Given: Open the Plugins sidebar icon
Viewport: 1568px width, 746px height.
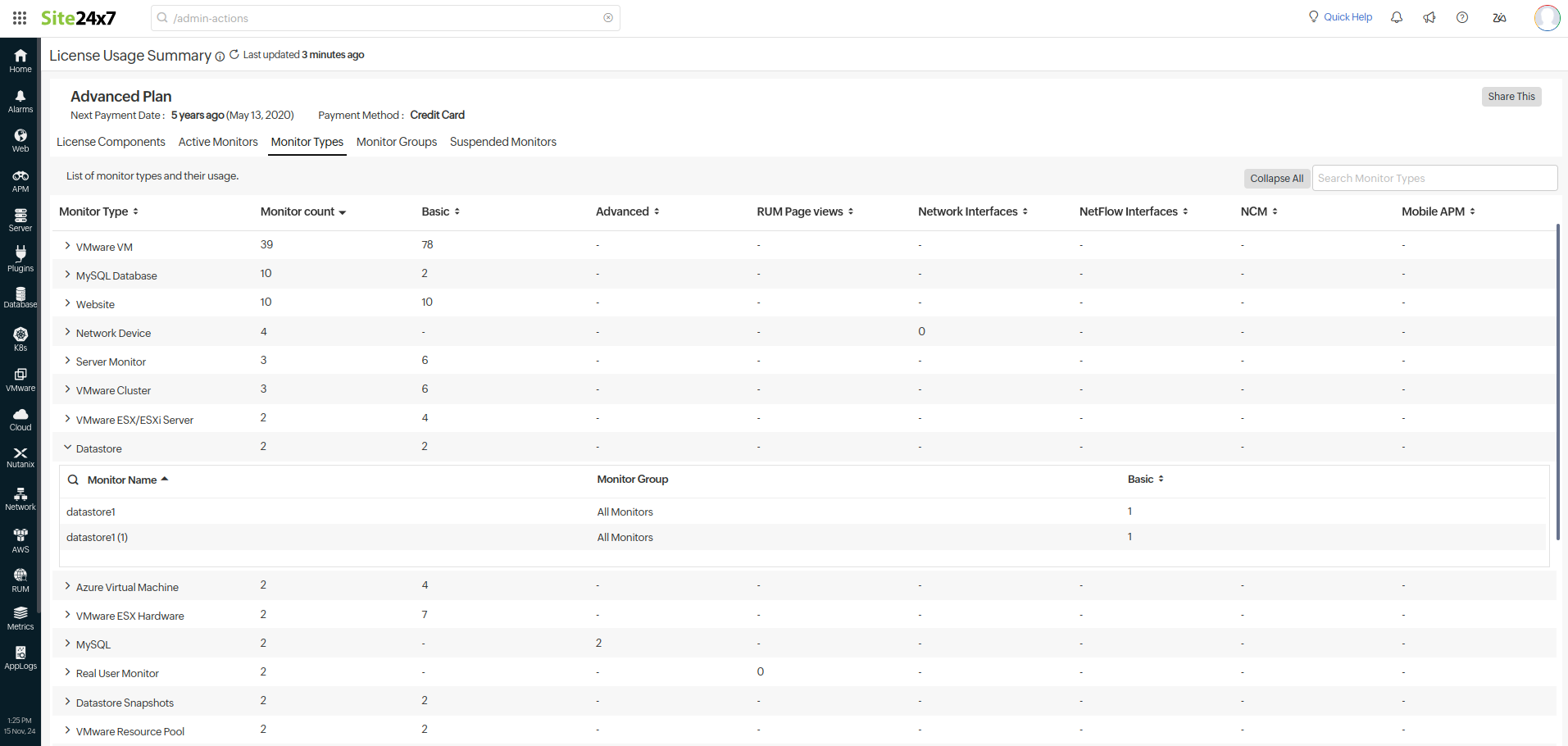Looking at the screenshot, I should pos(20,260).
